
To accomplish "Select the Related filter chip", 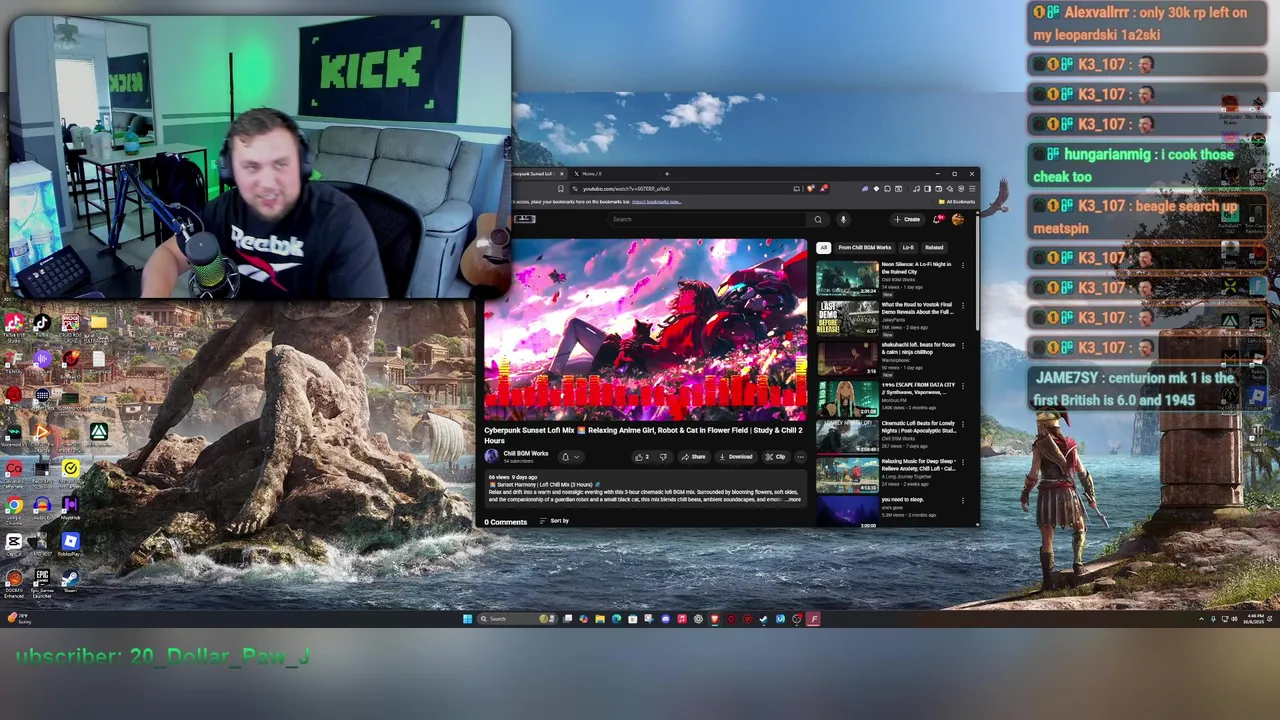I will 934,247.
